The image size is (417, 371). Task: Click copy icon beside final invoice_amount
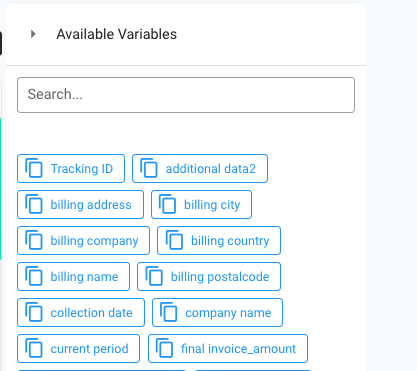(x=164, y=348)
